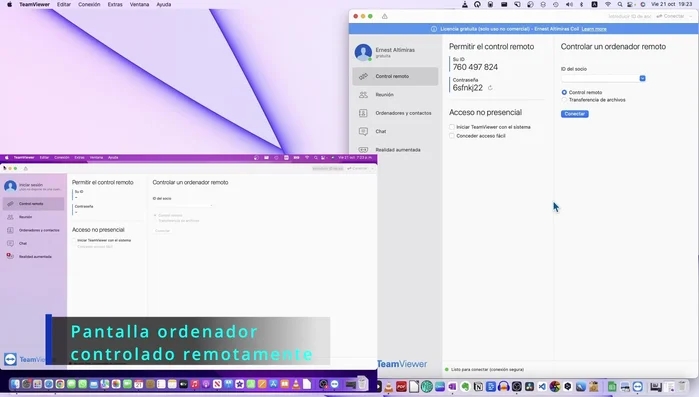Click the volume icon in the menu bar
Viewport: 699px width, 397px height.
(569, 4)
